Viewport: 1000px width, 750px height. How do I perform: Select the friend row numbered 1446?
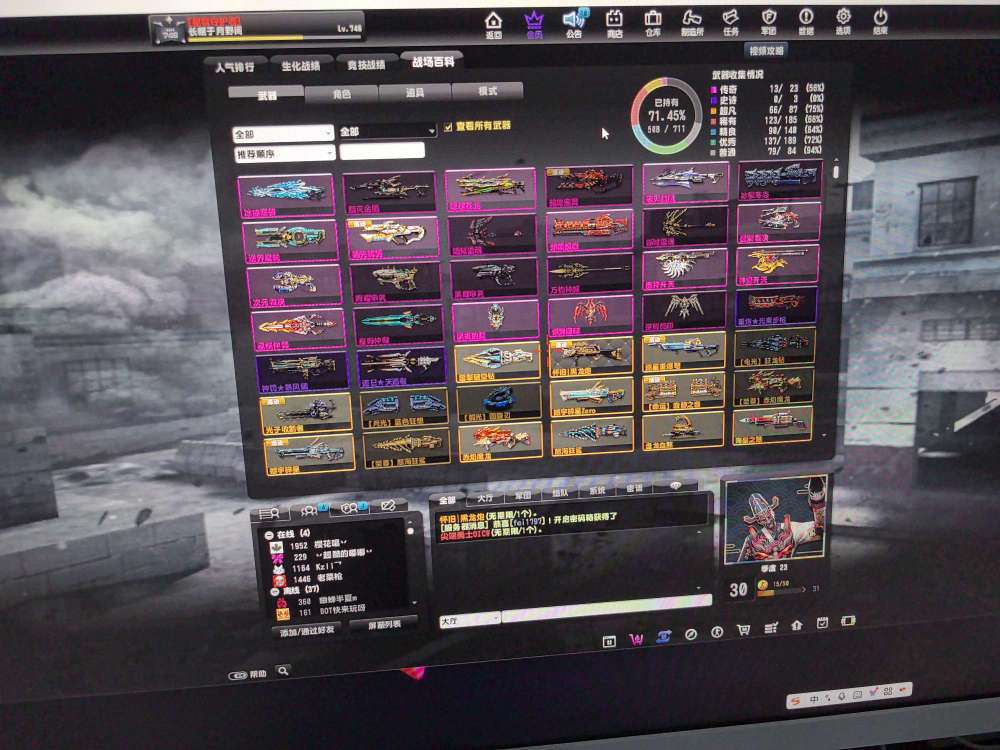309,578
